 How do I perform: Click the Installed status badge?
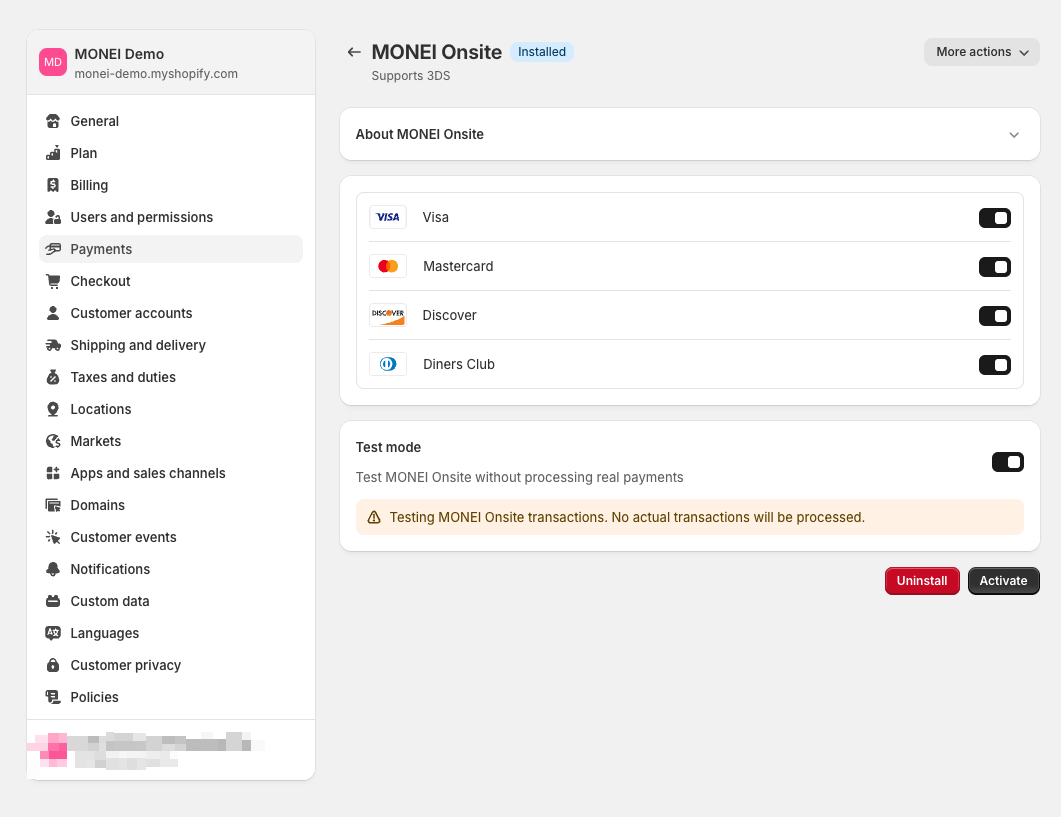coord(541,52)
